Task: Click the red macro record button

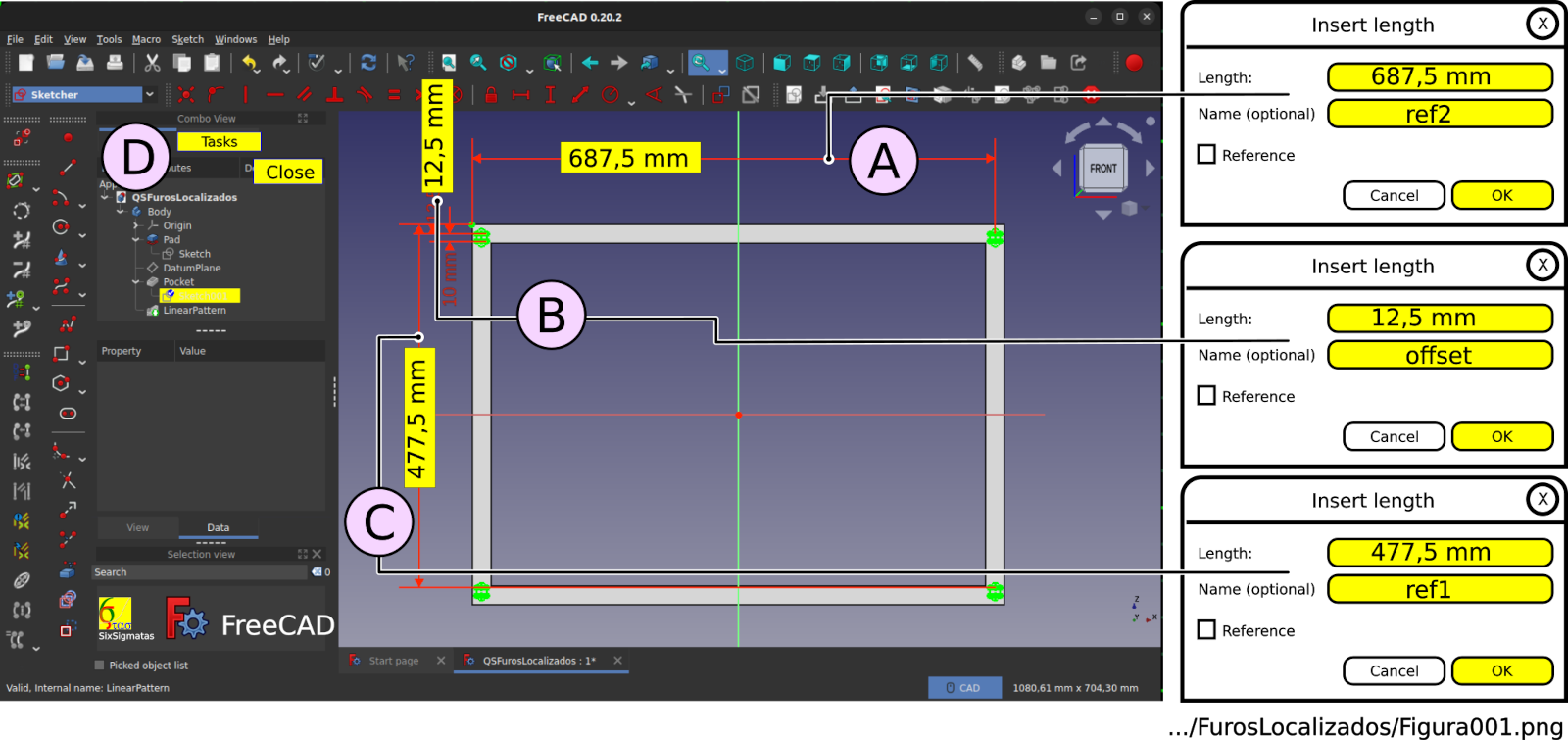Action: 1134,63
